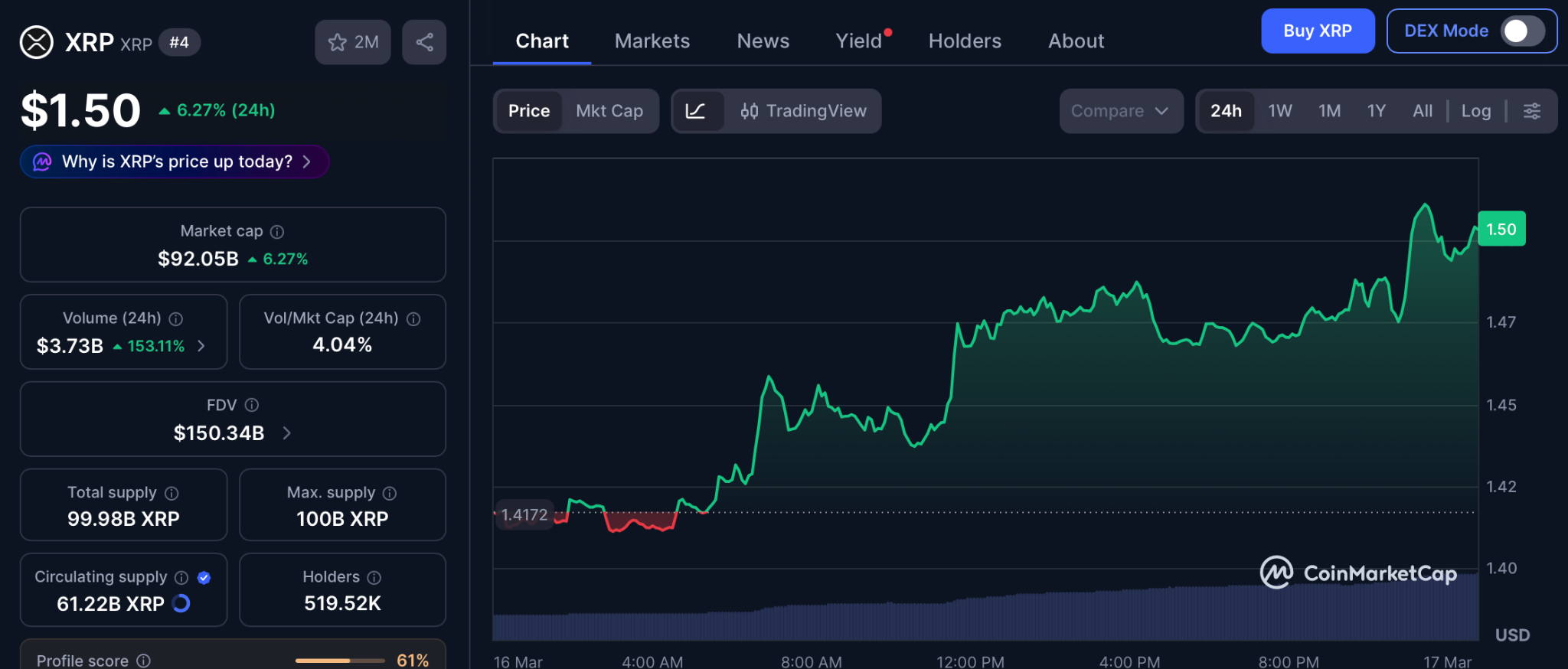1568x669 pixels.
Task: Open the Holders tab
Action: pos(964,41)
